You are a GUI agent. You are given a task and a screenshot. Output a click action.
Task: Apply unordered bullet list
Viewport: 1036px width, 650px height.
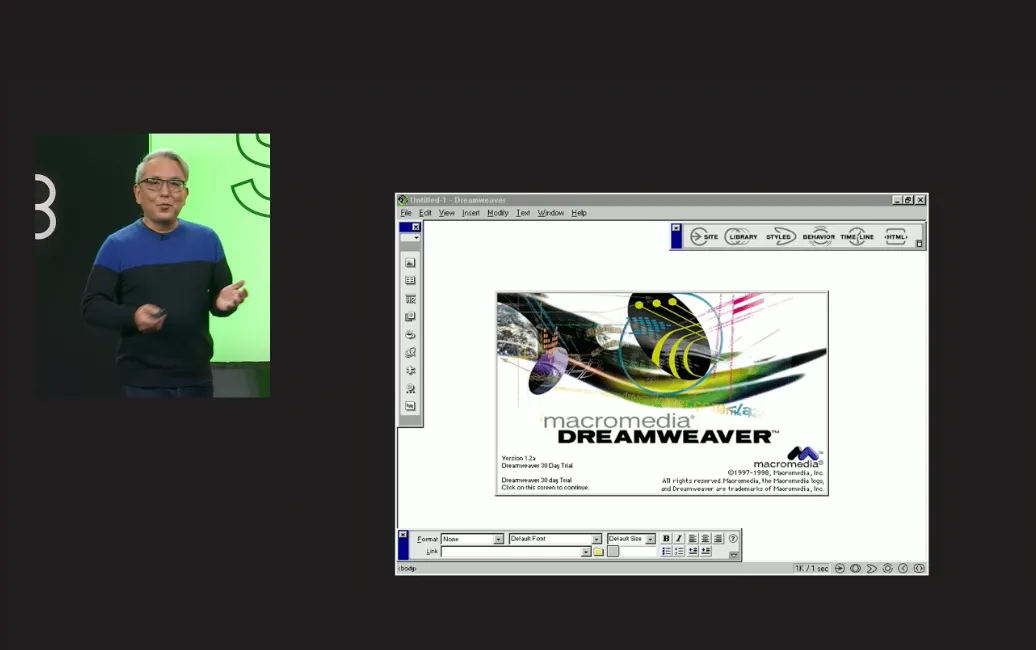[666, 551]
